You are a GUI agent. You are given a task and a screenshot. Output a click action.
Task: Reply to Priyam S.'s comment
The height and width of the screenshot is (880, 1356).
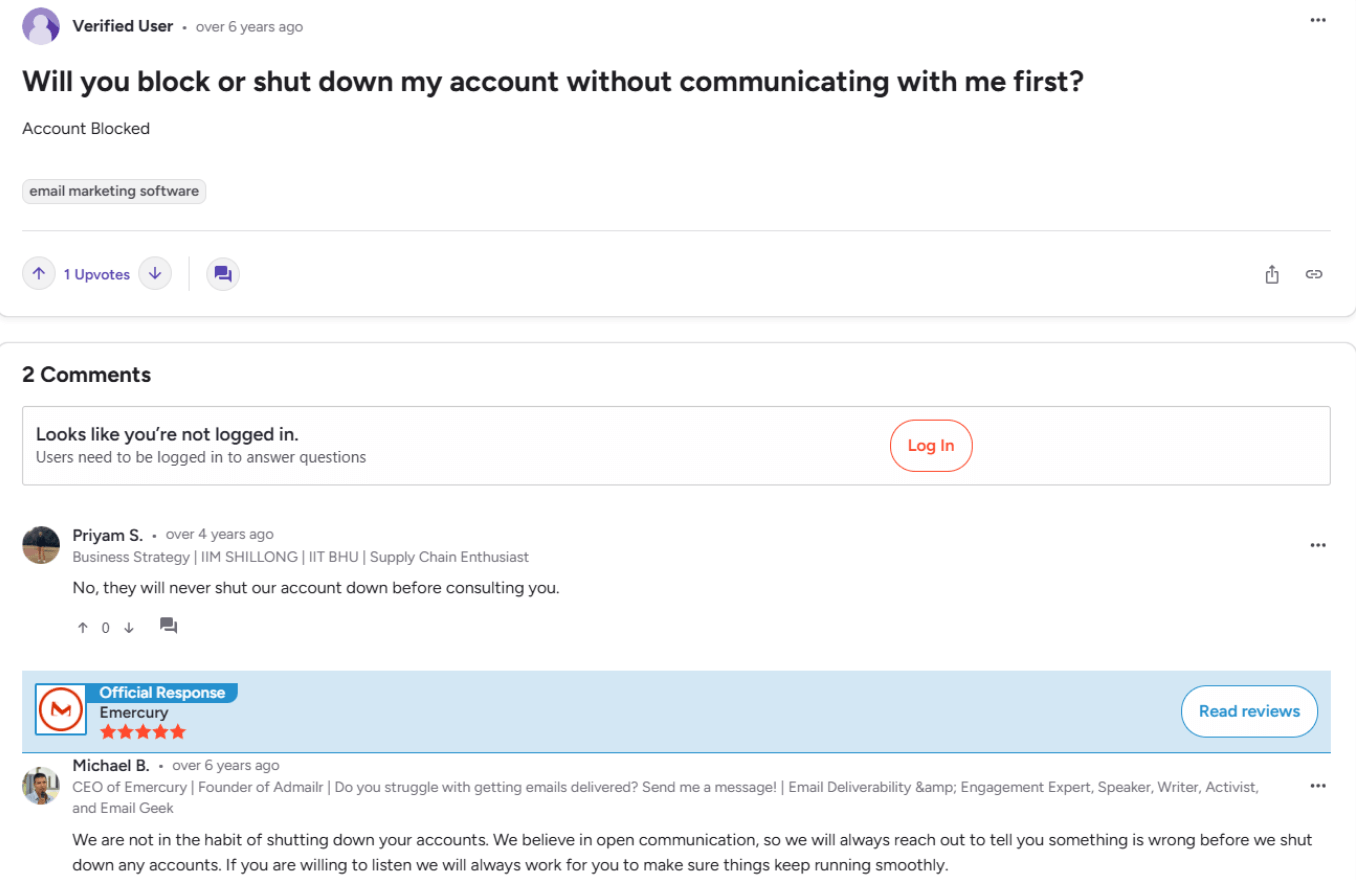pyautogui.click(x=169, y=626)
